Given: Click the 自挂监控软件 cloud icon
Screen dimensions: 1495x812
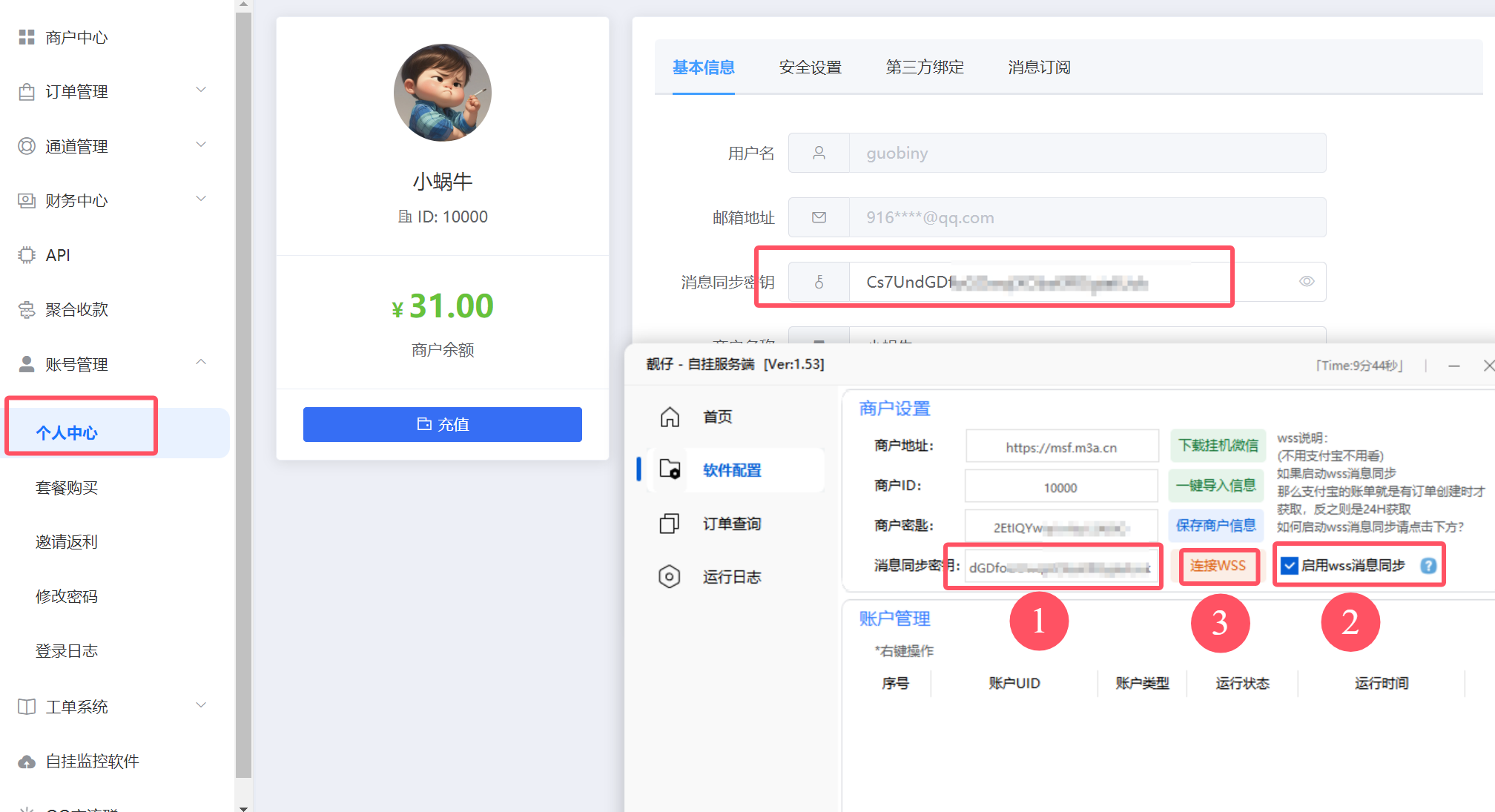Looking at the screenshot, I should [x=27, y=762].
